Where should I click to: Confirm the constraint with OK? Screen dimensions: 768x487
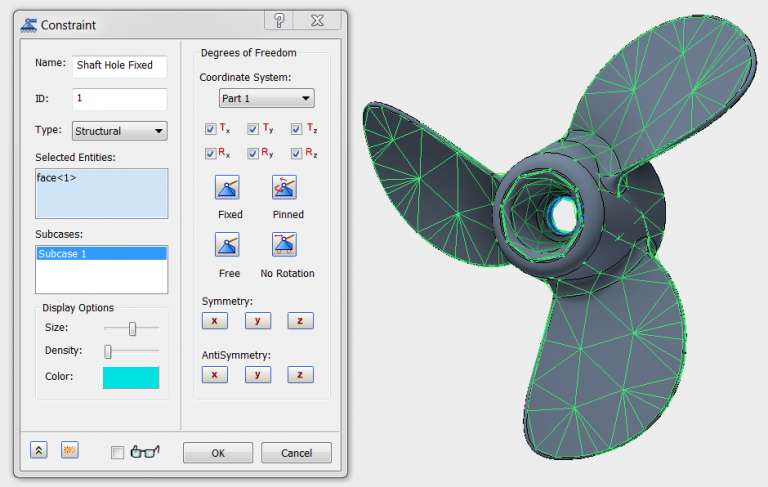[x=218, y=453]
